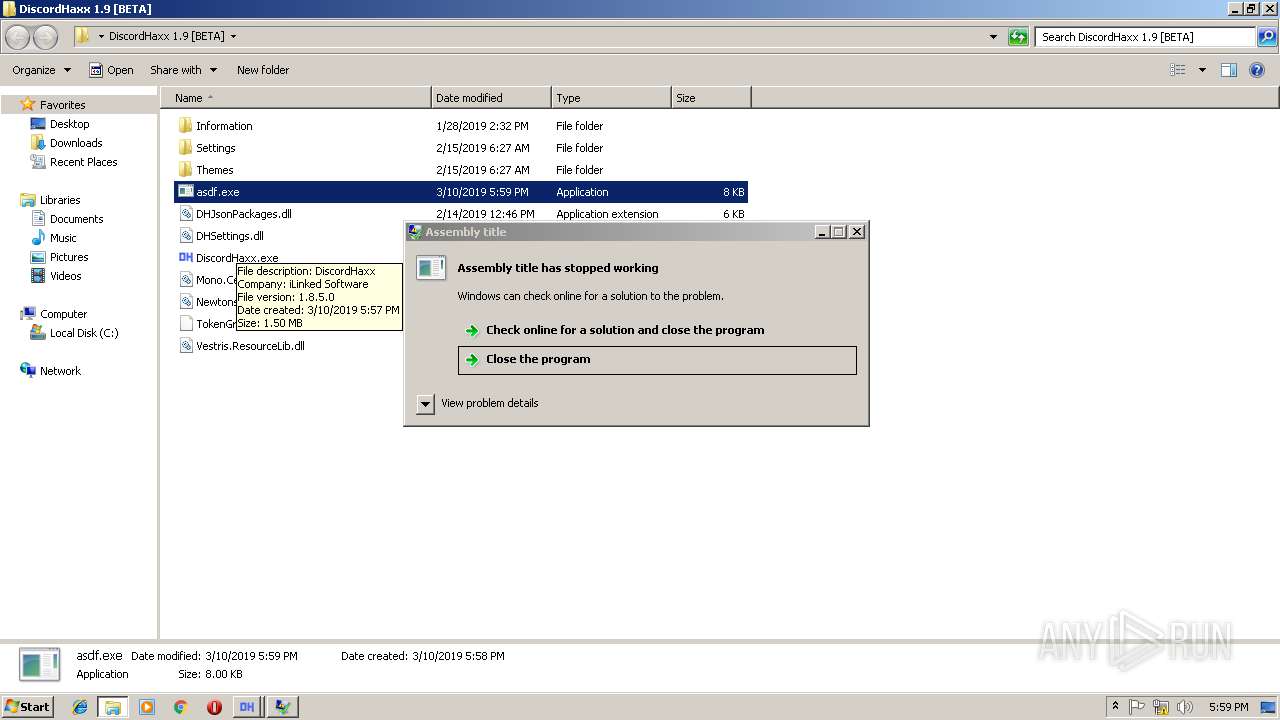Image resolution: width=1280 pixels, height=720 pixels.
Task: Select the Themes folder icon
Action: point(185,170)
